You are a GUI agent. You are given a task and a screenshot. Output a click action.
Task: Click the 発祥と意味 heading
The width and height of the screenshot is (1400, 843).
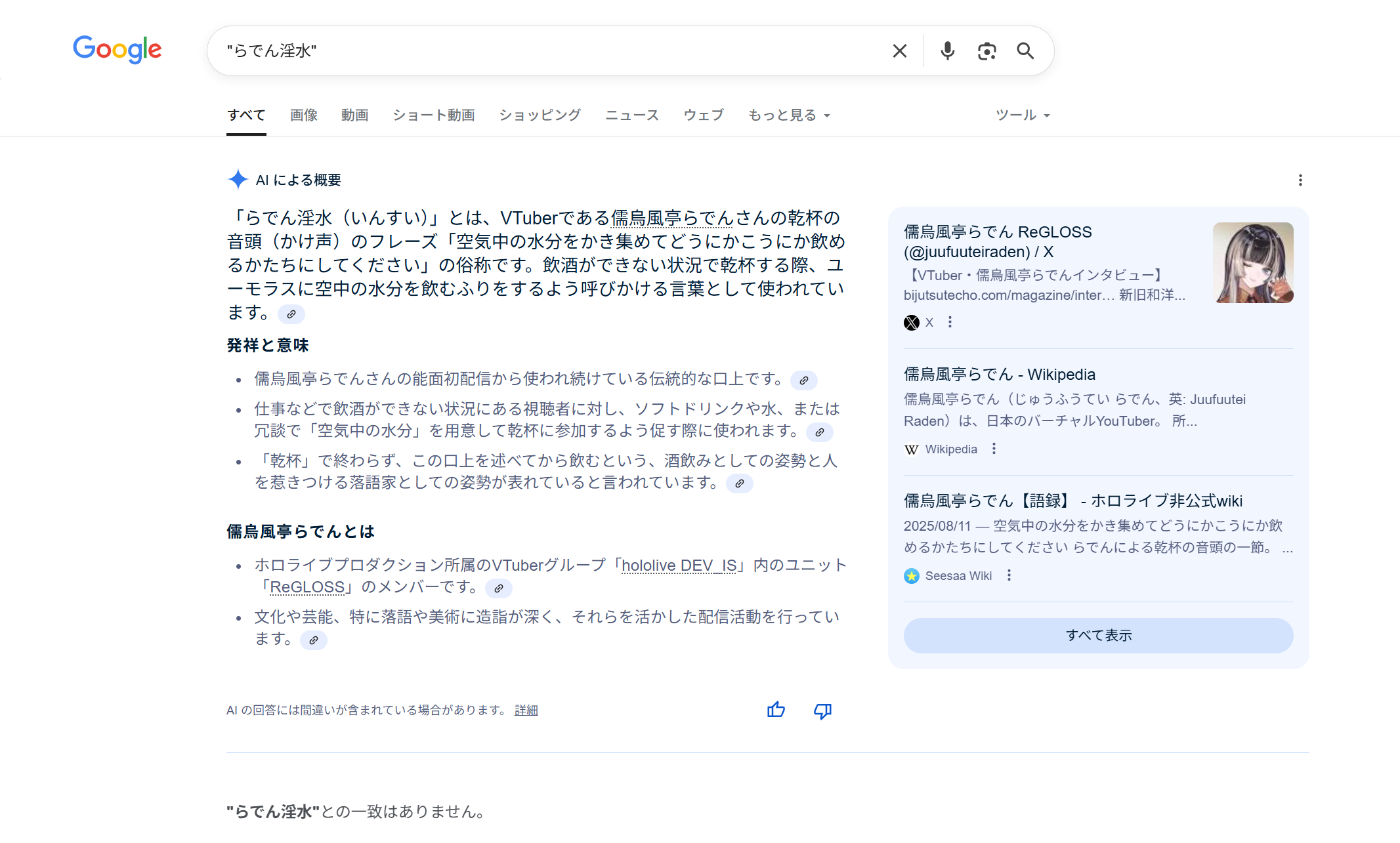coord(268,346)
